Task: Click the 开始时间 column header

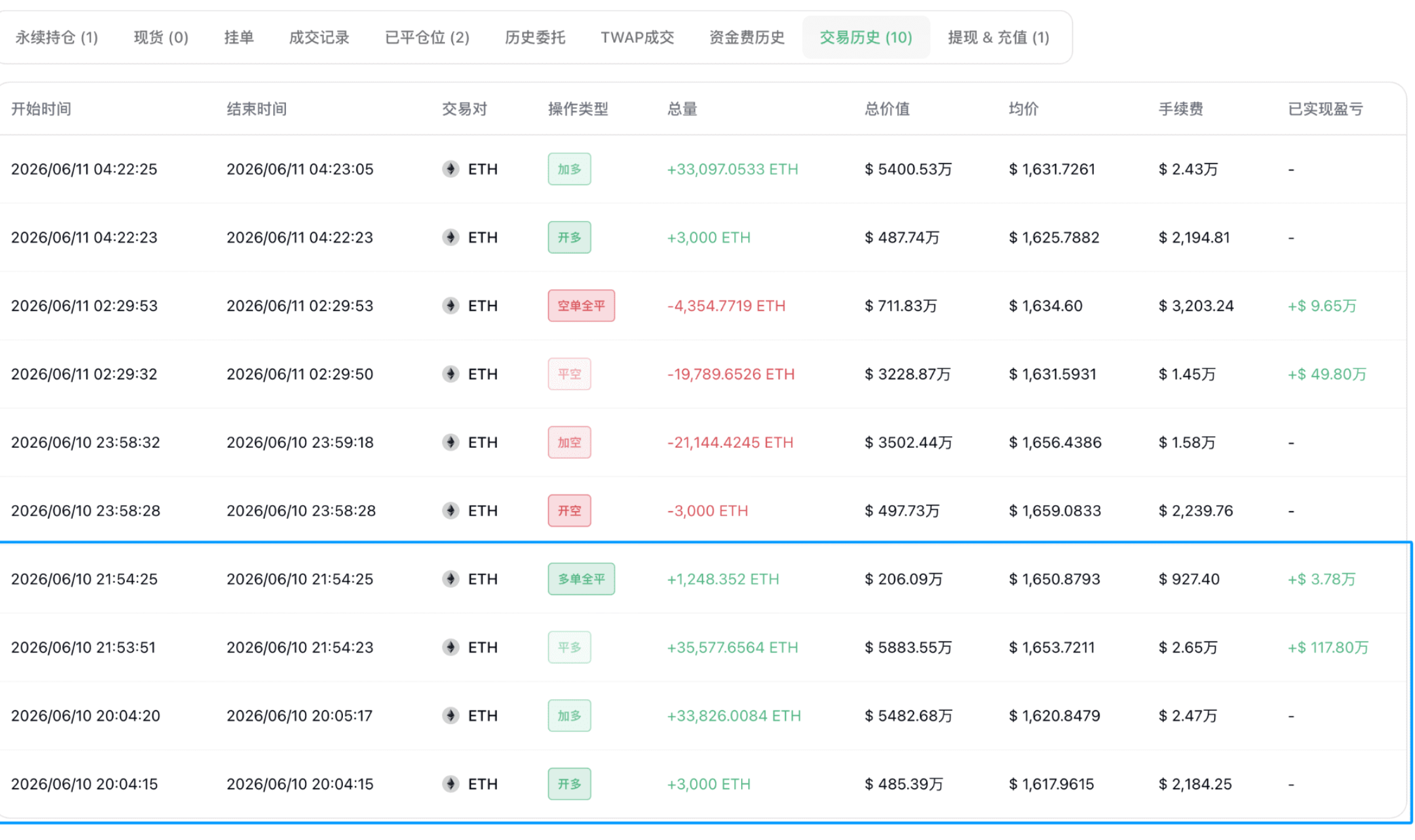Action: (41, 109)
